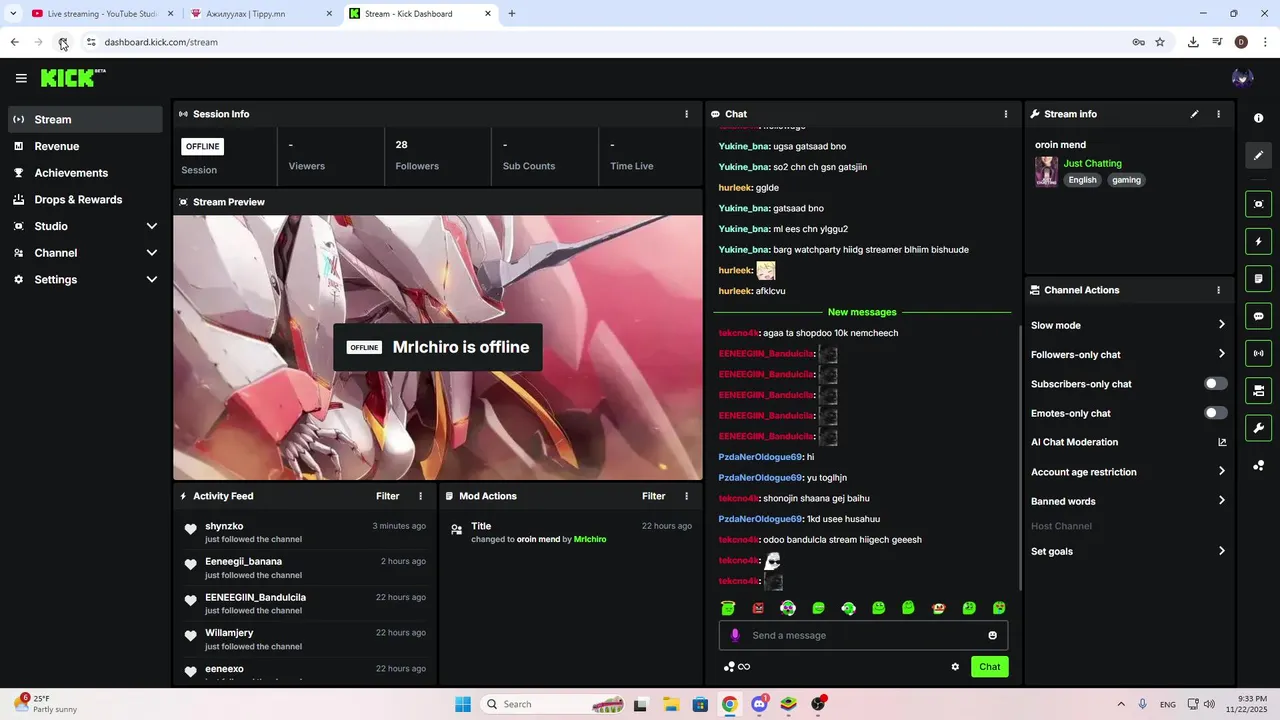The width and height of the screenshot is (1280, 720).
Task: Toggle stream preview panel icon in right rail
Action: (x=1258, y=204)
